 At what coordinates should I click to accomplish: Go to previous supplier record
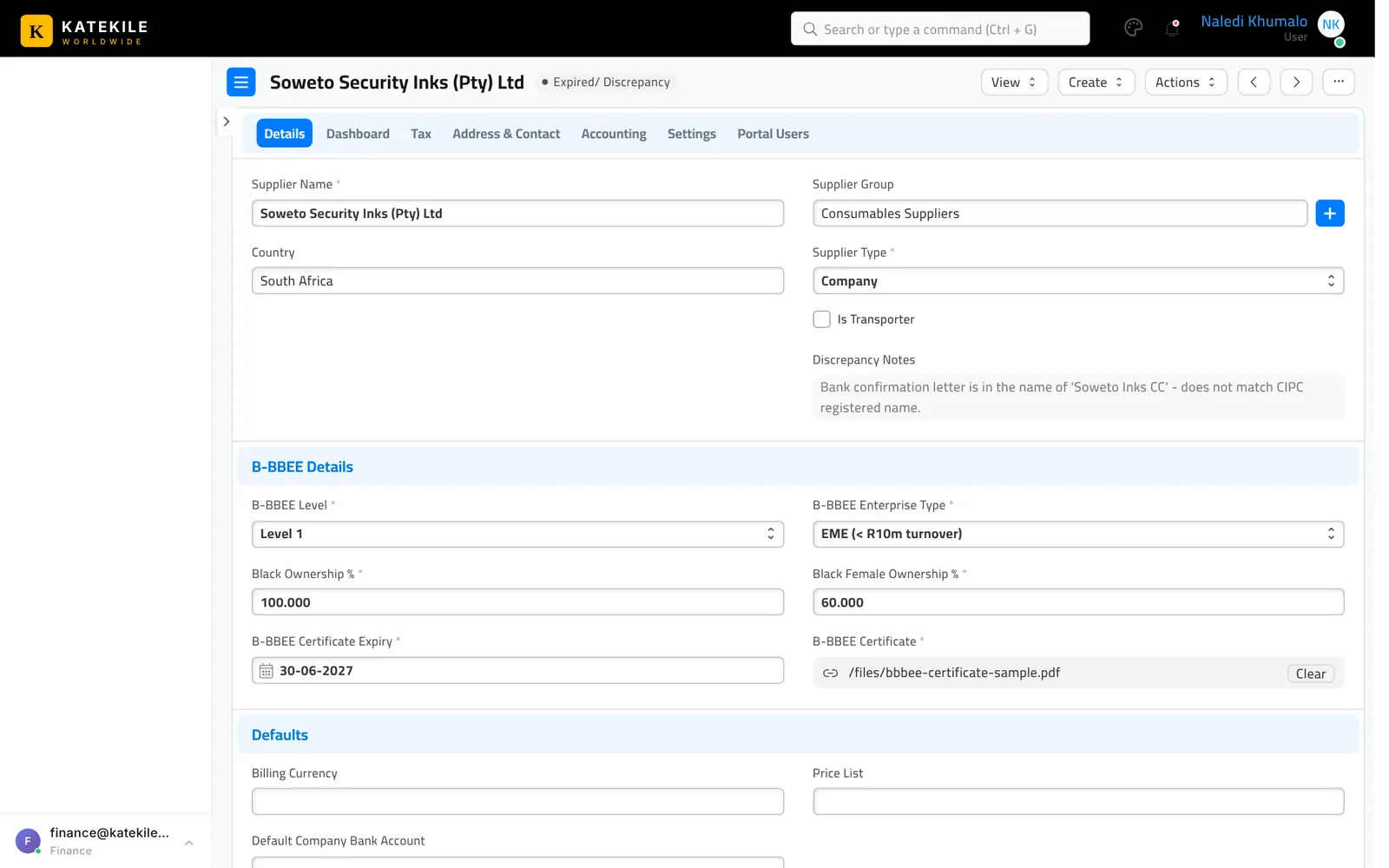point(1254,82)
